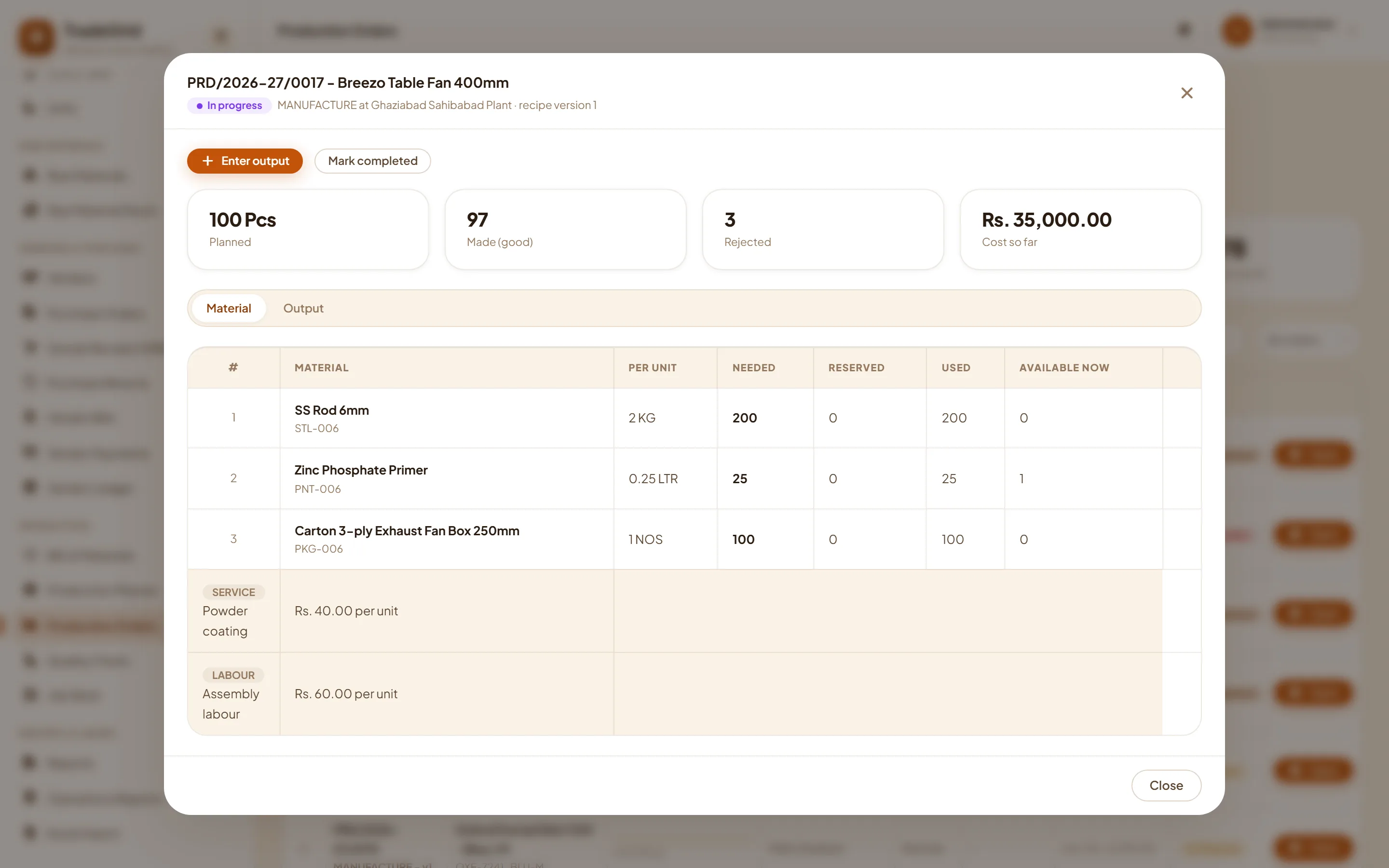Click the 97 Made (good) card
This screenshot has height=868, width=1389.
tap(565, 230)
